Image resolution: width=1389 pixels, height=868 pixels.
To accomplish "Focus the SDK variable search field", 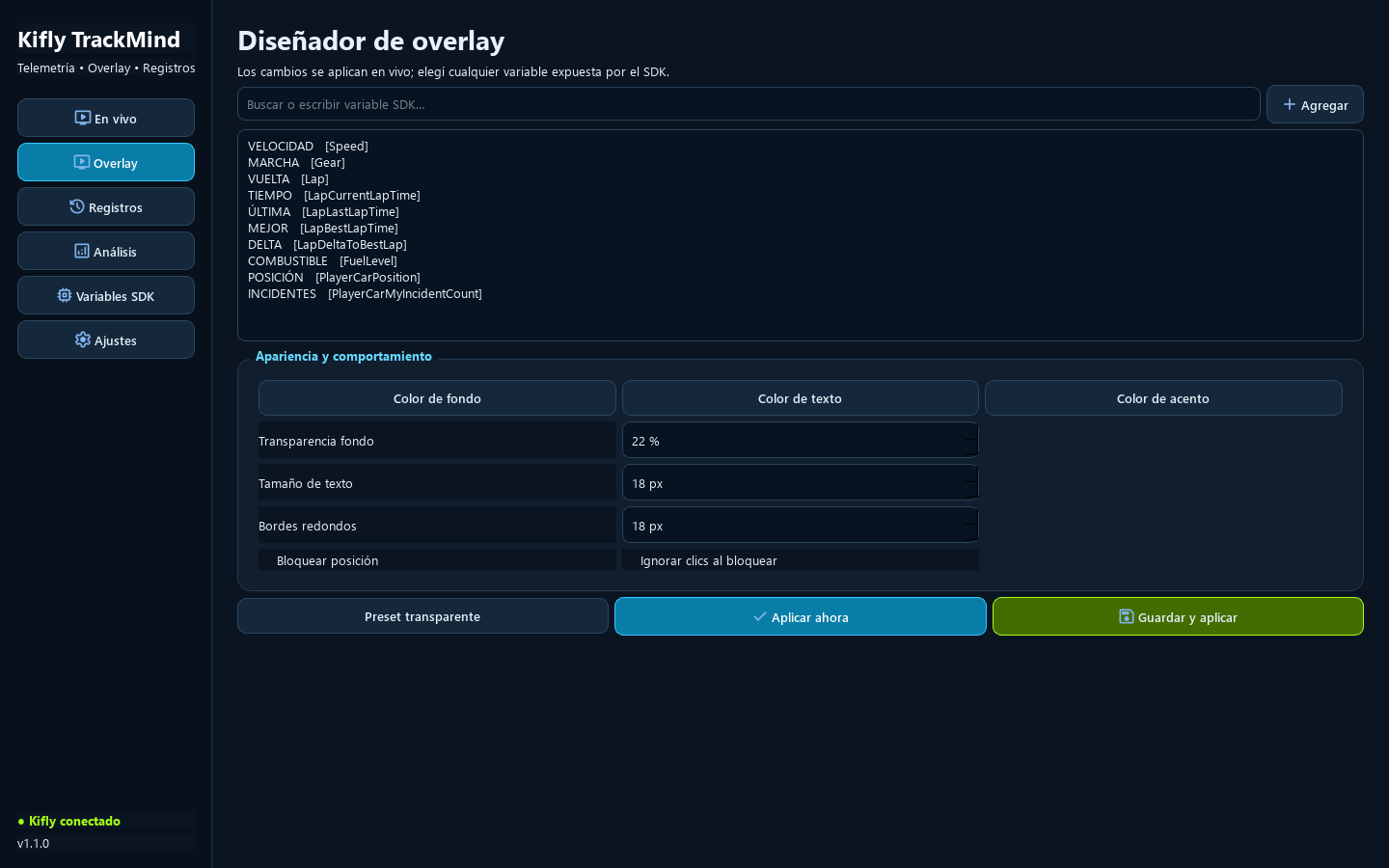I will click(x=749, y=104).
